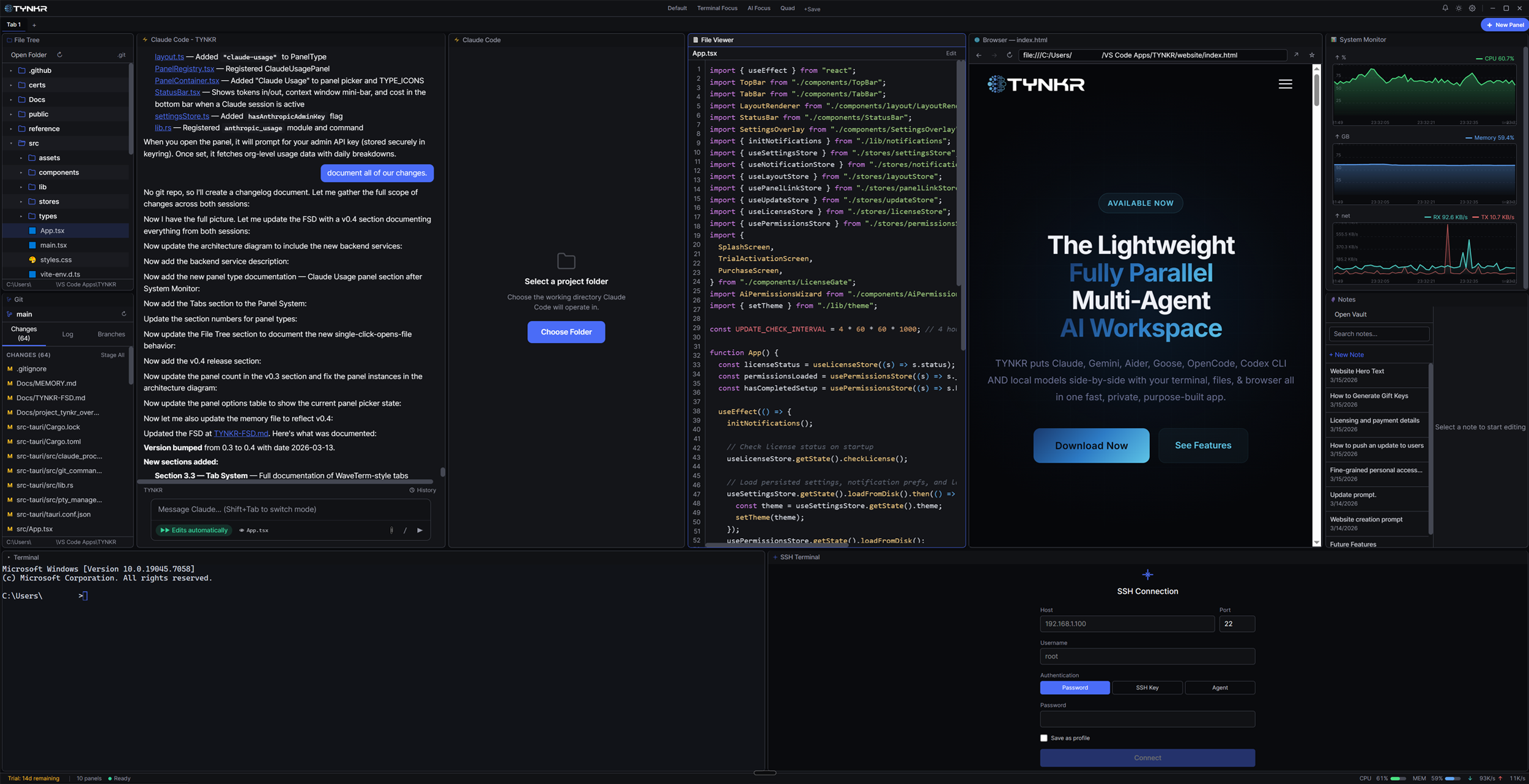1529x784 pixels.
Task: Expand the .github folder
Action: pos(10,70)
